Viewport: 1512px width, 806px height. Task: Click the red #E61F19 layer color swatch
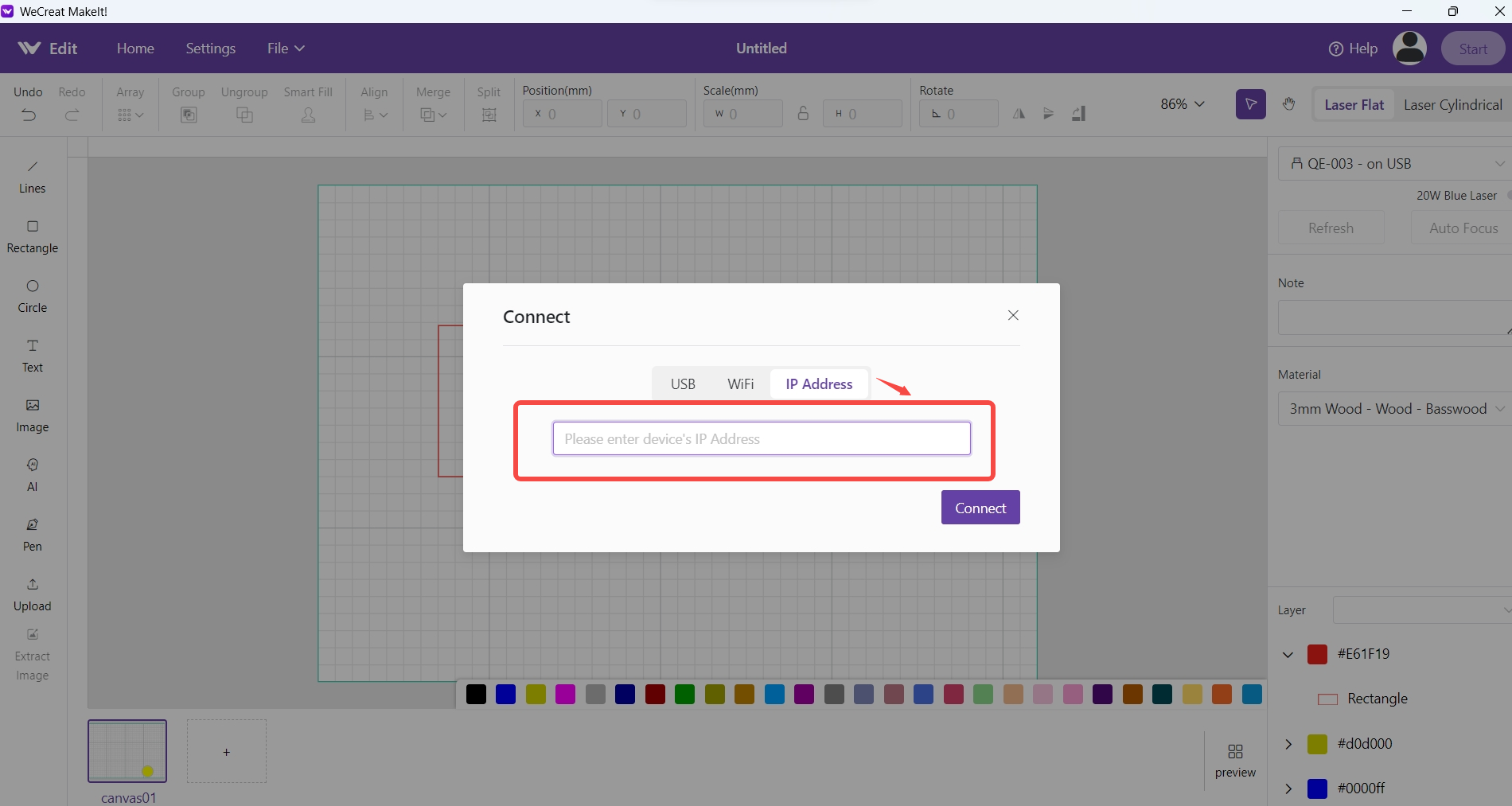[1318, 655]
